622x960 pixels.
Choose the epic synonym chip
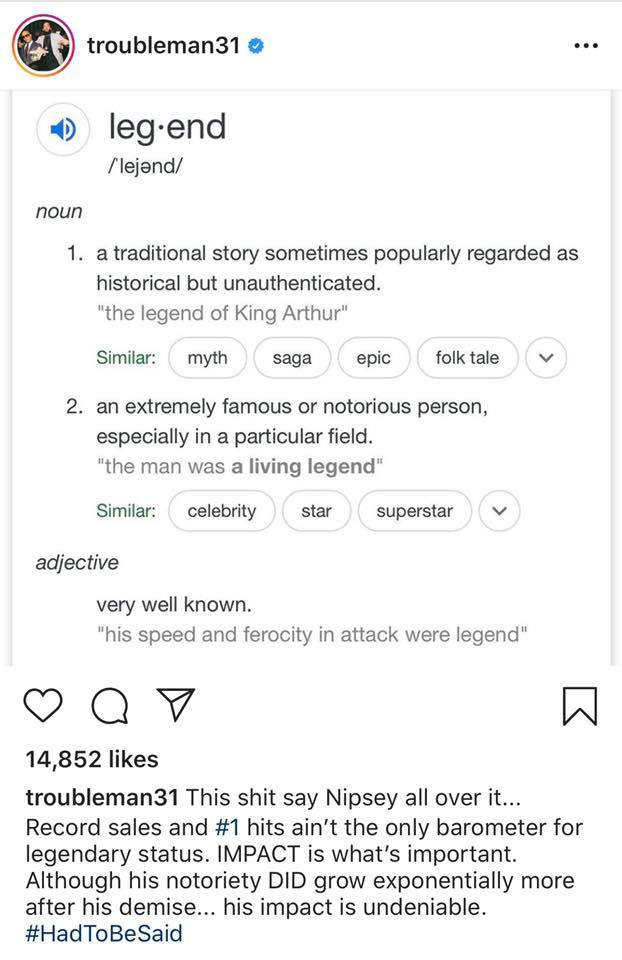[373, 358]
